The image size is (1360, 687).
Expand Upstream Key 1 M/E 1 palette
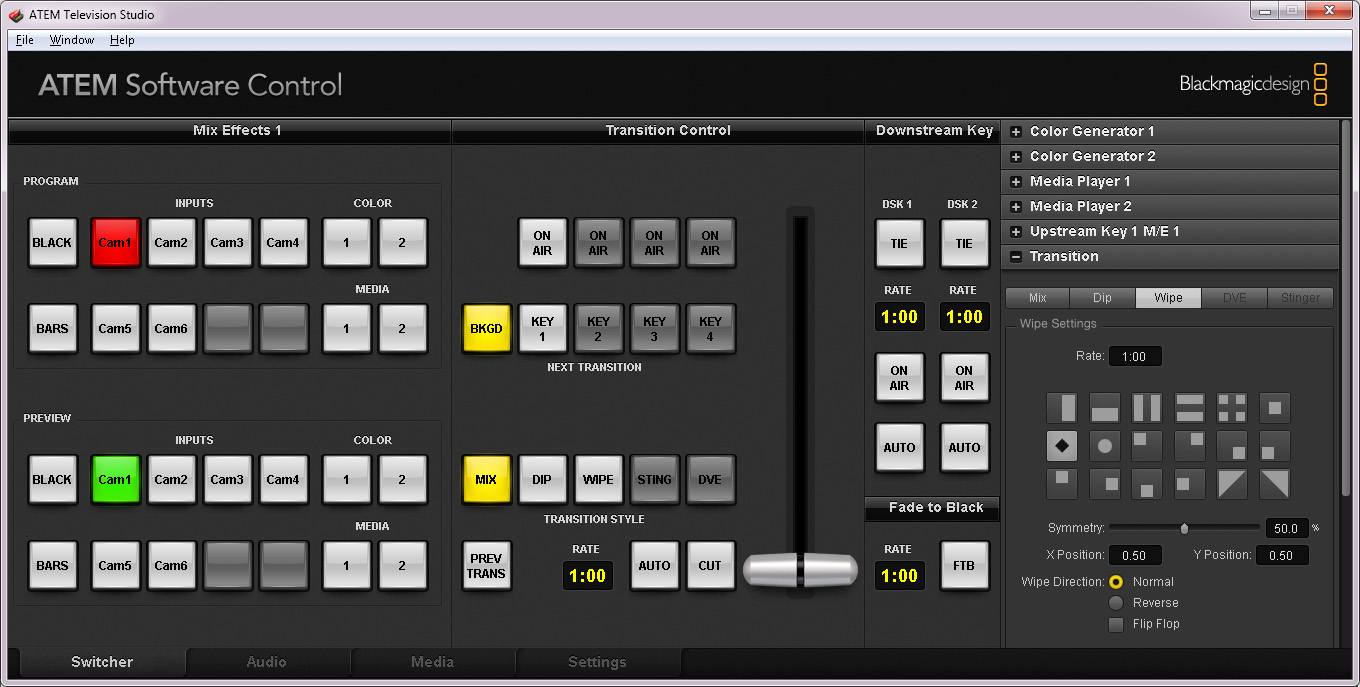click(1016, 231)
